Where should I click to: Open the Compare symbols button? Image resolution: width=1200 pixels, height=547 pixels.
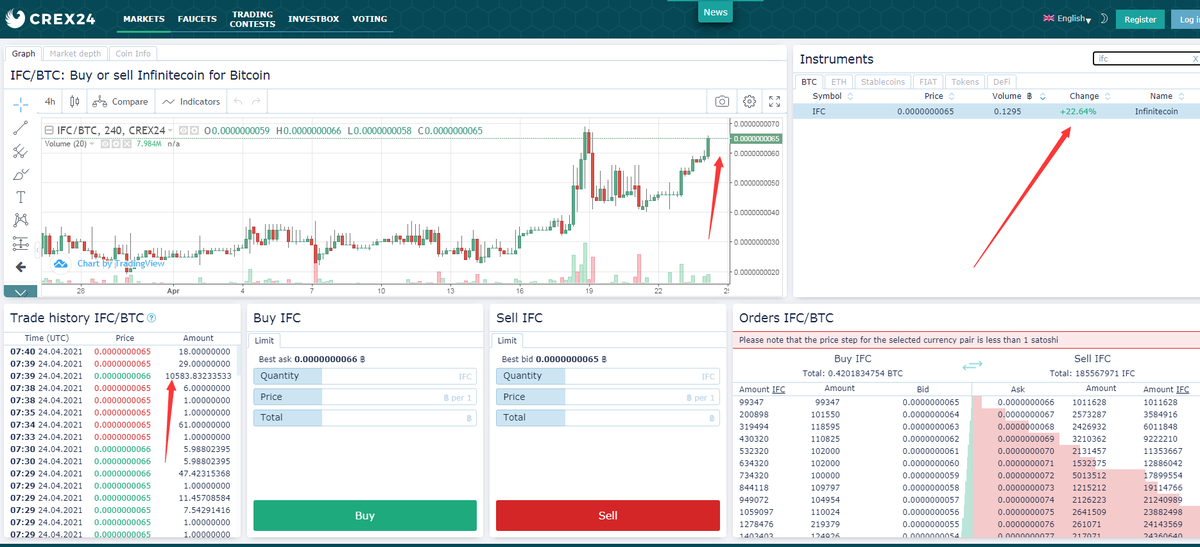coord(120,101)
